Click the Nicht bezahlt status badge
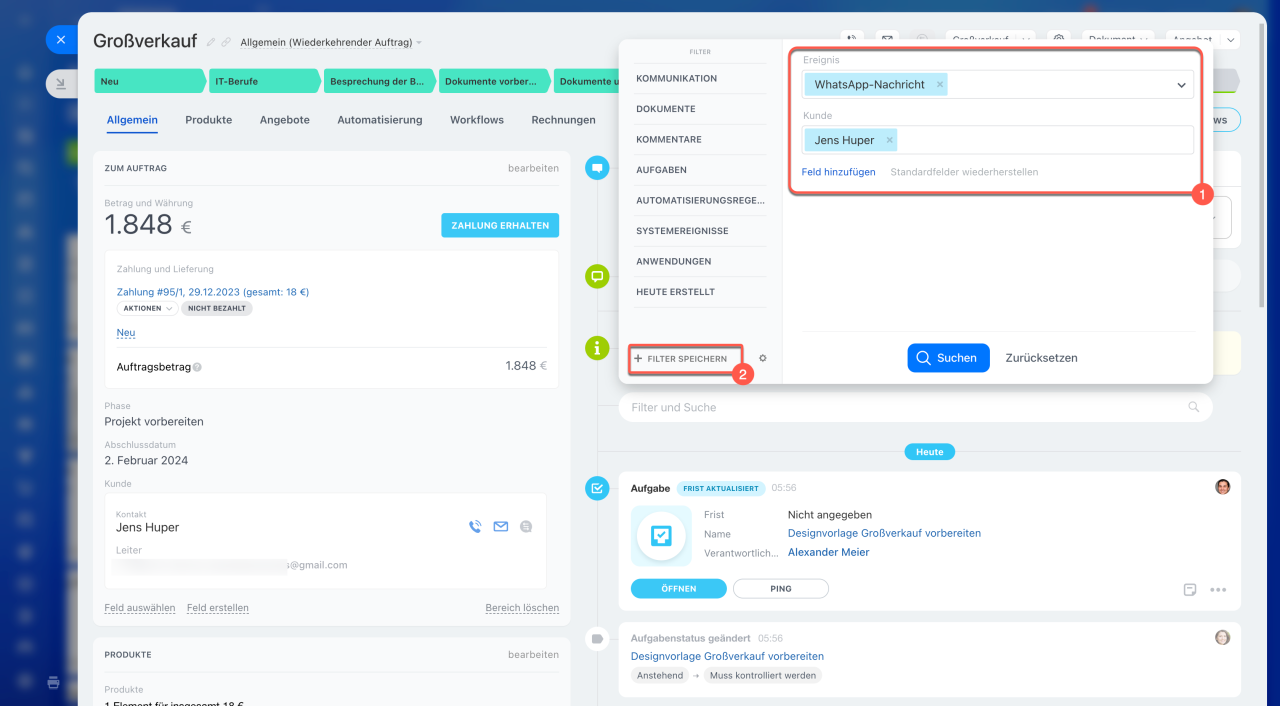 click(217, 309)
